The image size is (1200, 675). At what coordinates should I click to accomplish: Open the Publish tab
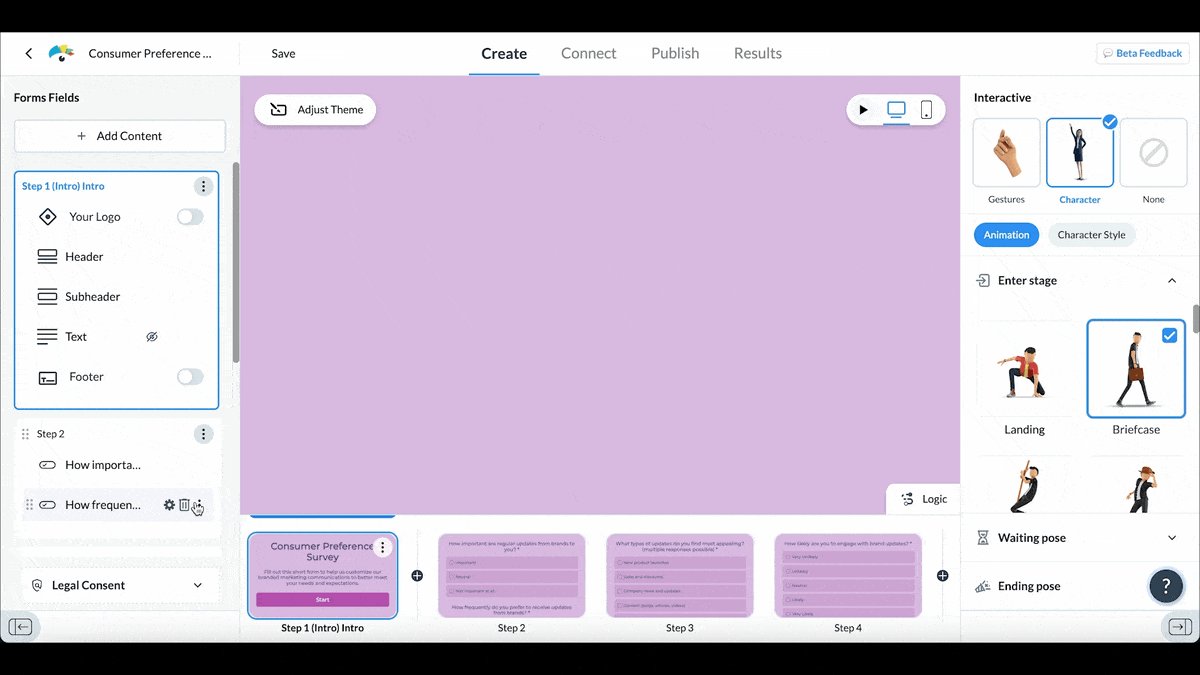tap(675, 53)
